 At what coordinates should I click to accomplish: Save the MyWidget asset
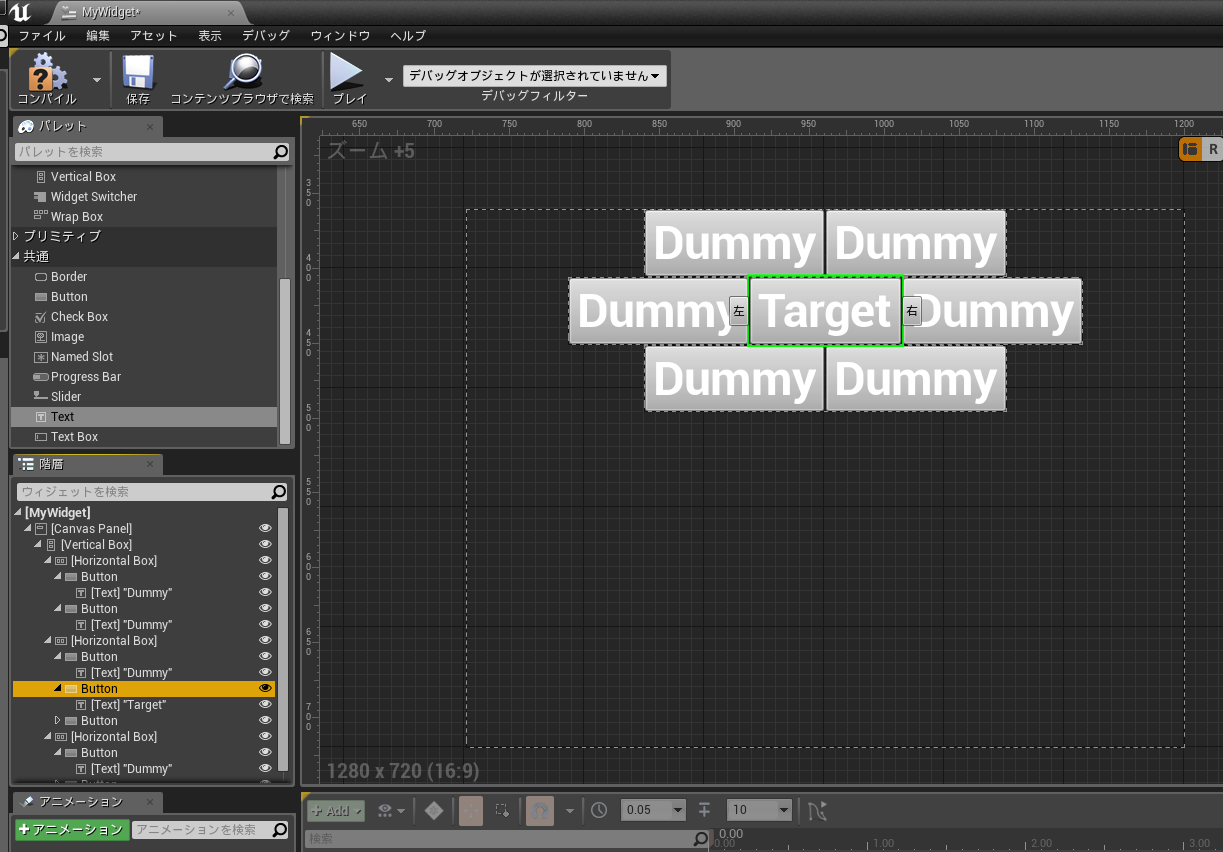[x=138, y=79]
